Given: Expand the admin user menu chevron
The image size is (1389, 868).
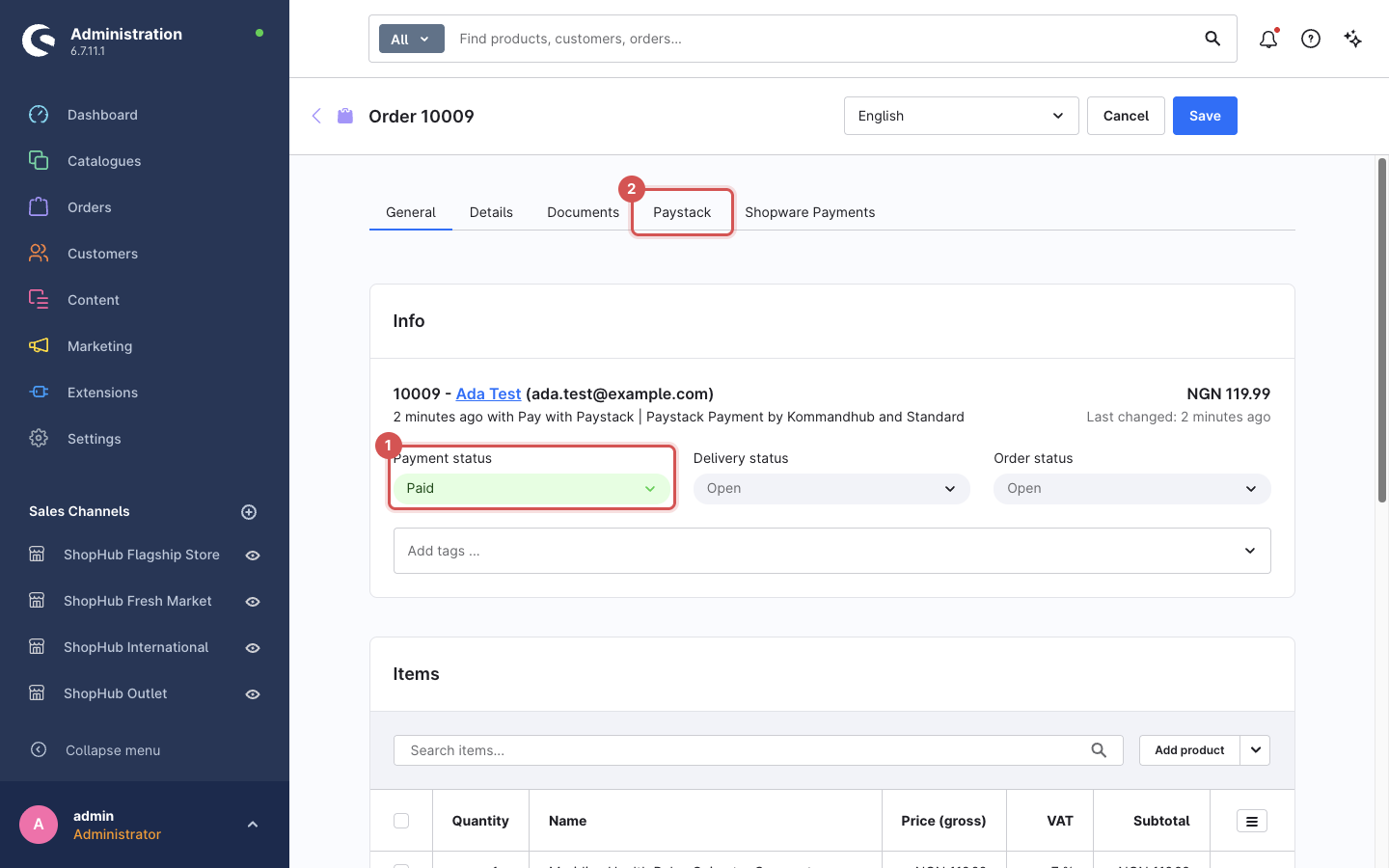Looking at the screenshot, I should point(253,825).
